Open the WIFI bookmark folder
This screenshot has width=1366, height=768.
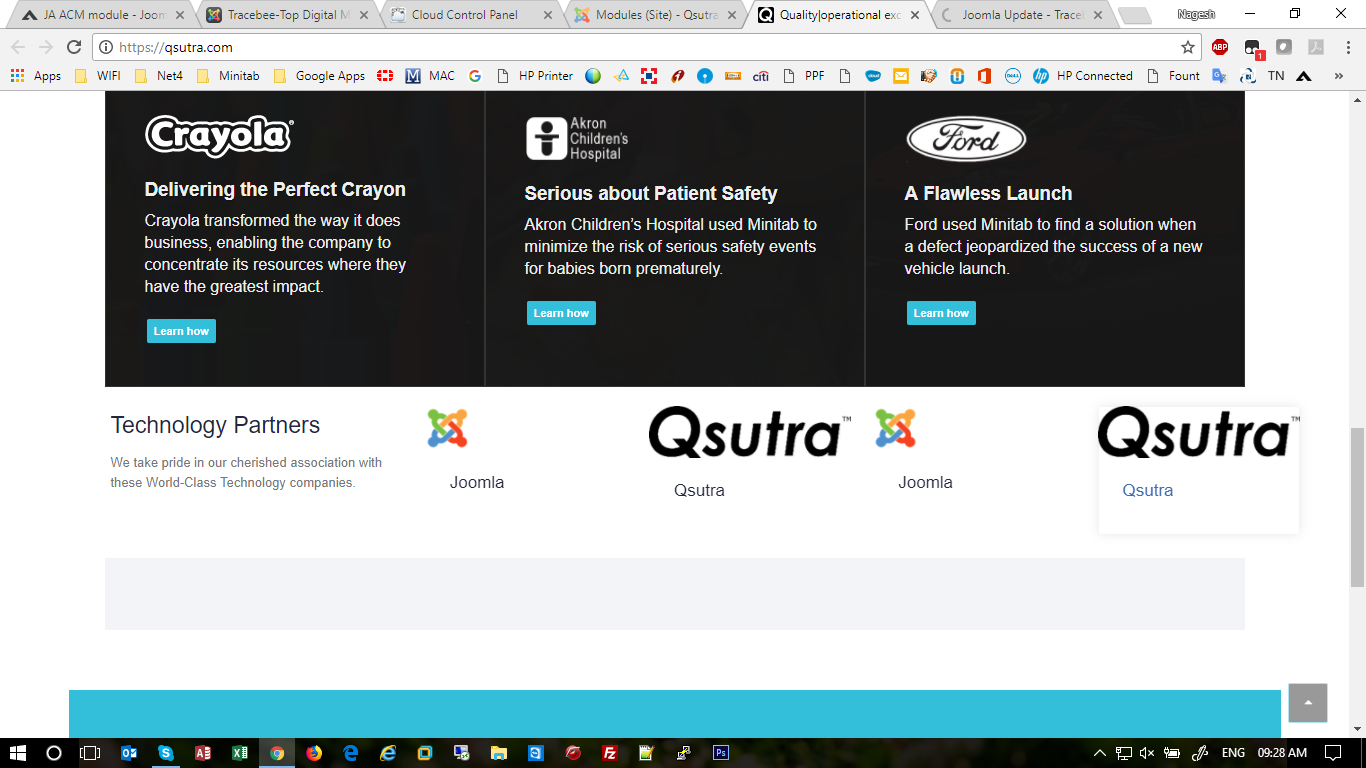[x=97, y=76]
